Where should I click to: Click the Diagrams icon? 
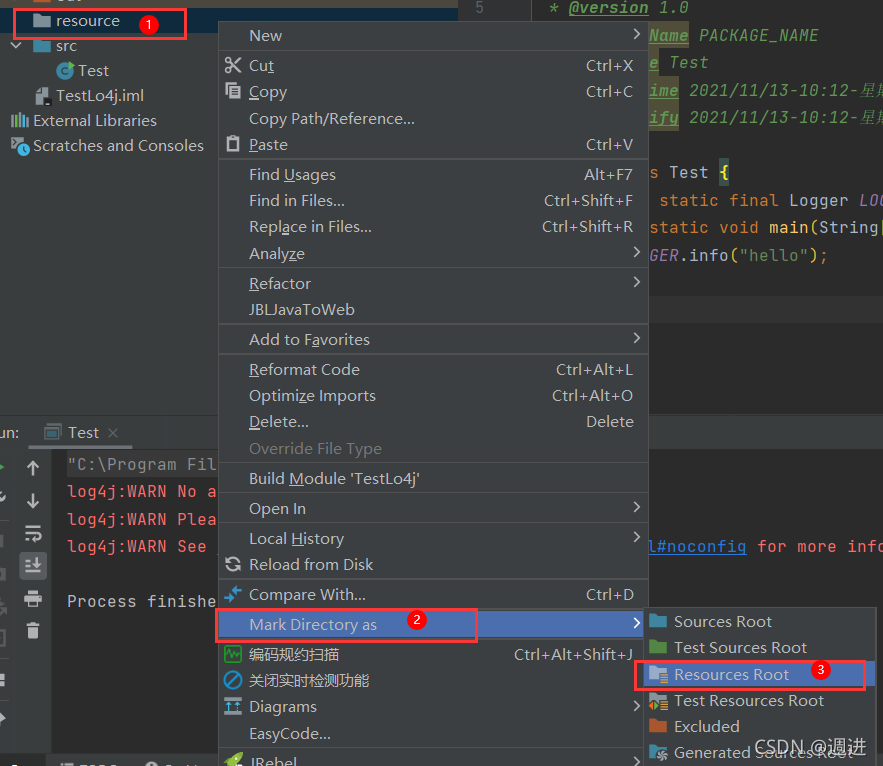(x=233, y=706)
